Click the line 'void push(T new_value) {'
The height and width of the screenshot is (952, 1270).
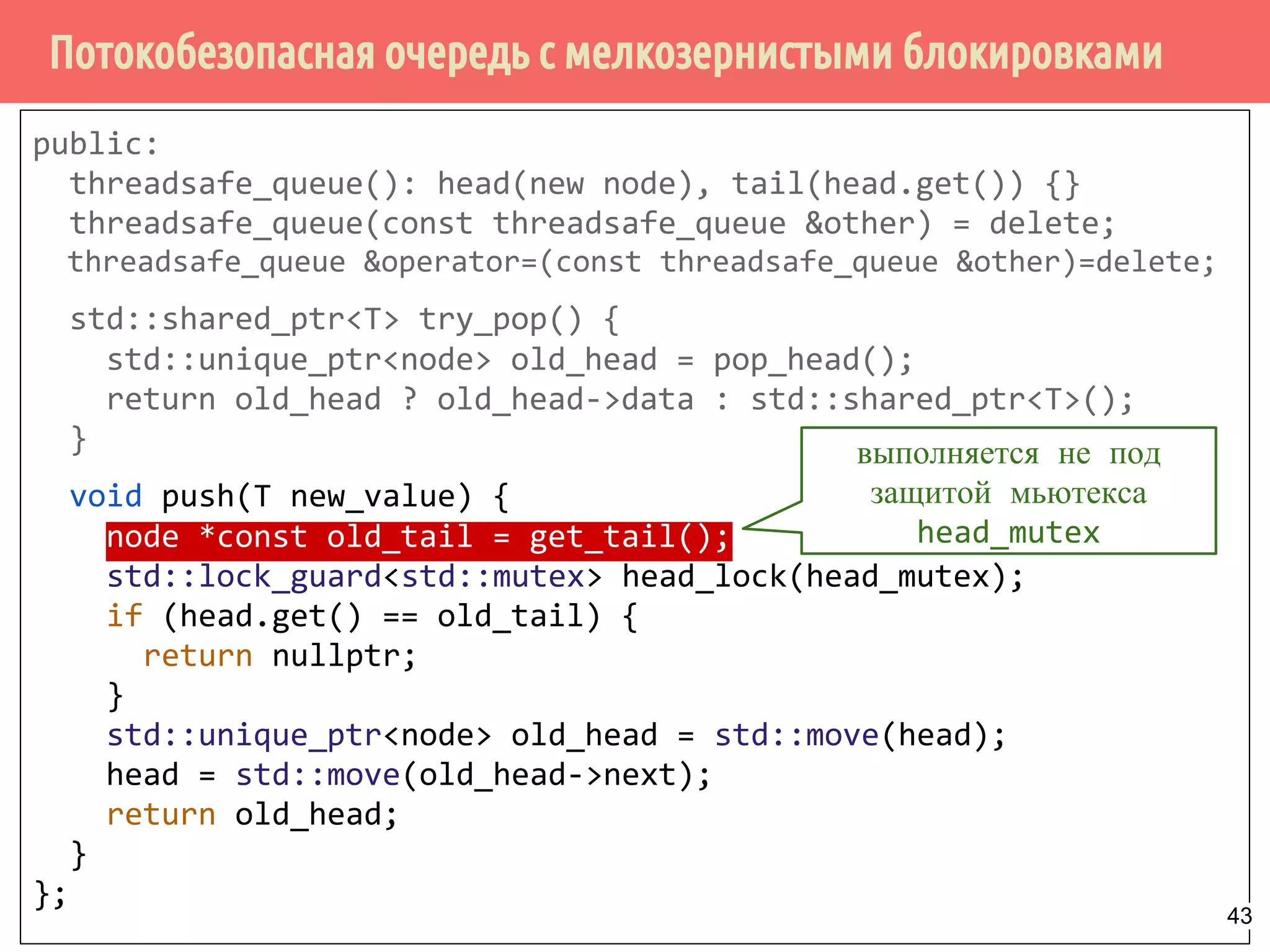pyautogui.click(x=290, y=497)
